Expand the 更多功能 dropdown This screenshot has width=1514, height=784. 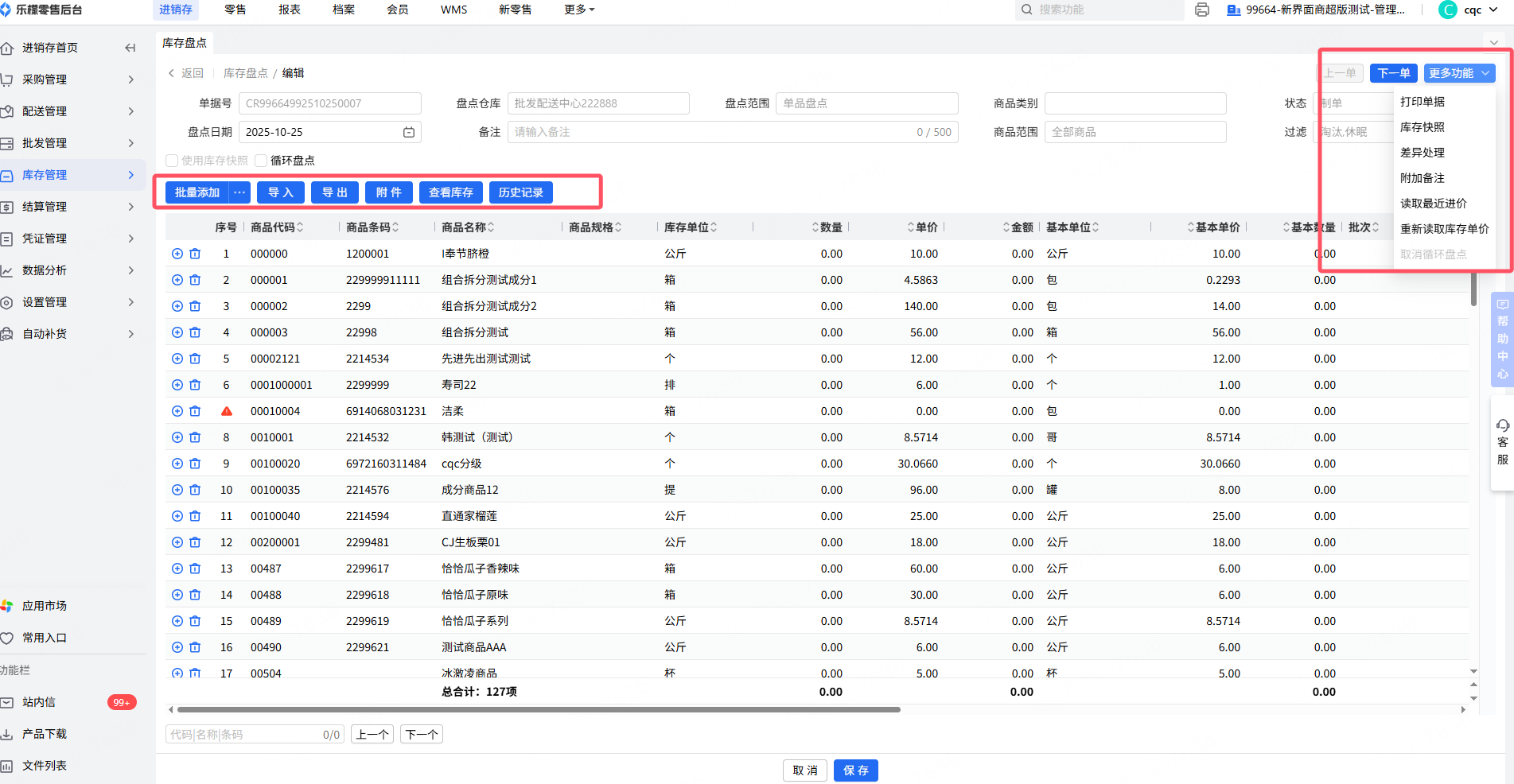tap(1459, 73)
